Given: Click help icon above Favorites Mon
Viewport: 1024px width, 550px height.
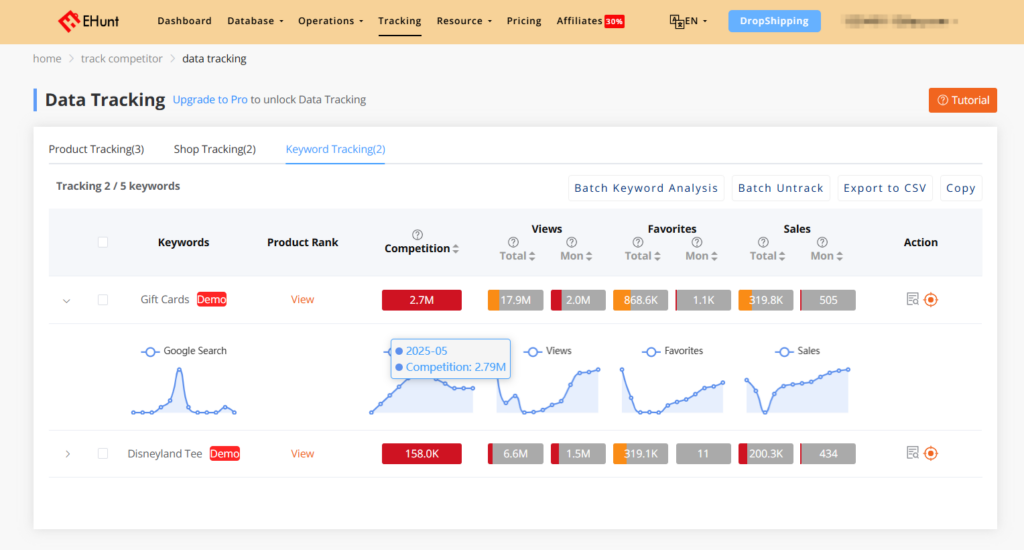Looking at the screenshot, I should (x=697, y=242).
